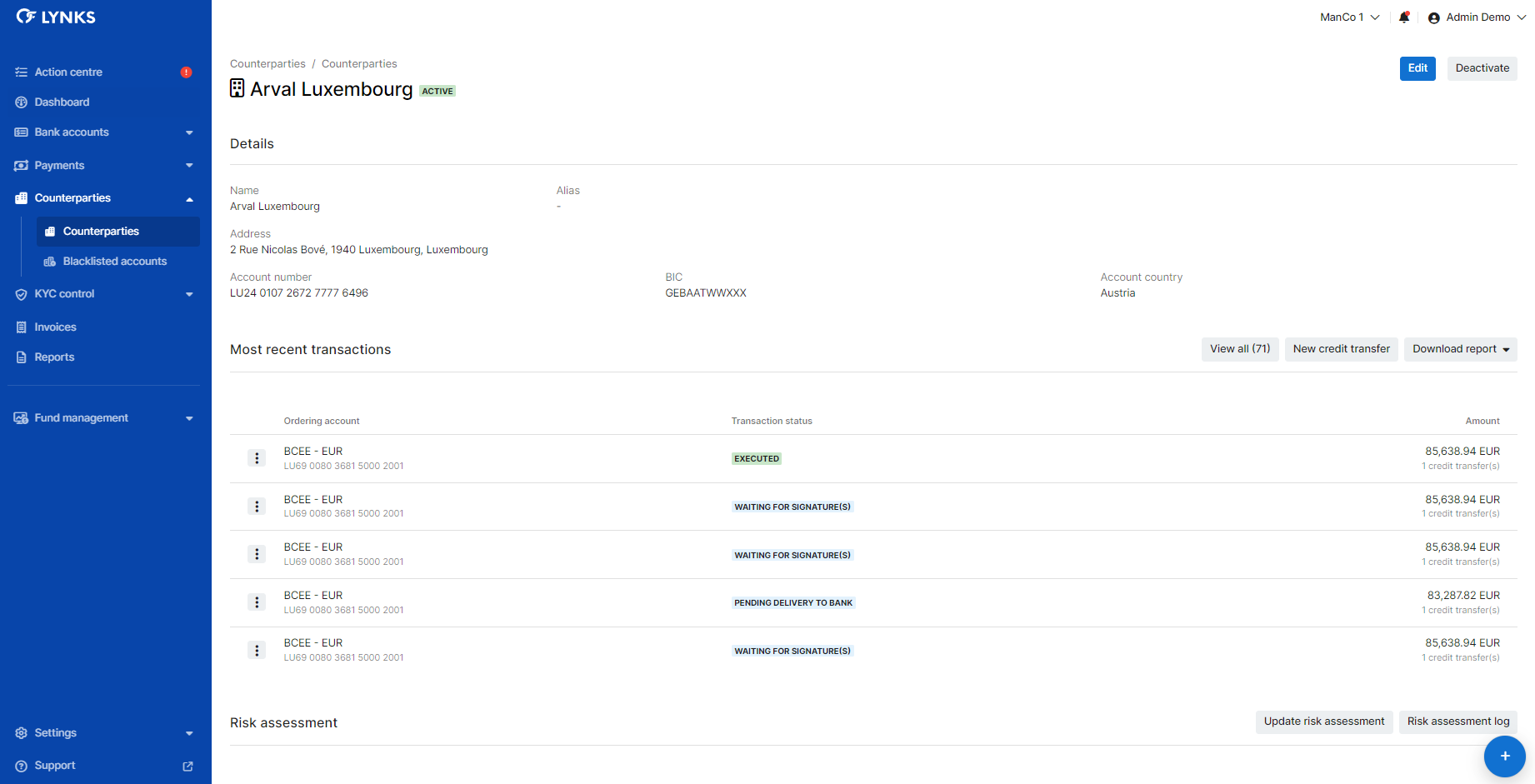The image size is (1535, 784).
Task: Click the Counterparties section icon
Action: (22, 198)
